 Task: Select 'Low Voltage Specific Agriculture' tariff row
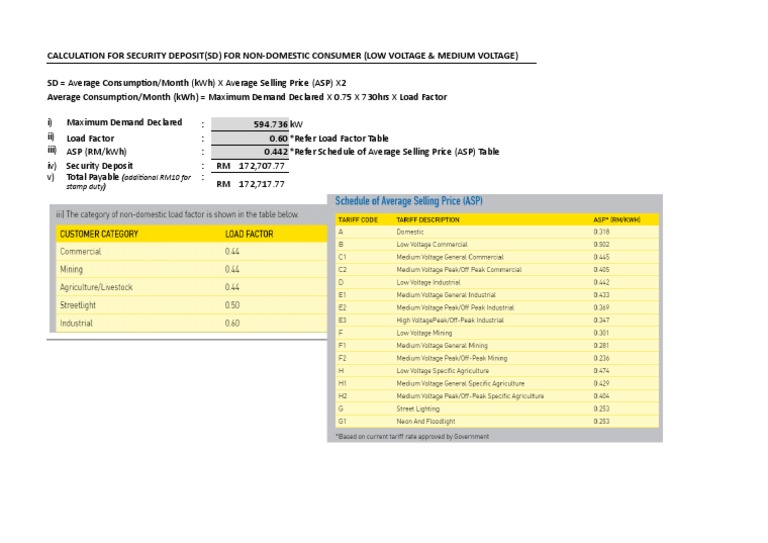(497, 371)
